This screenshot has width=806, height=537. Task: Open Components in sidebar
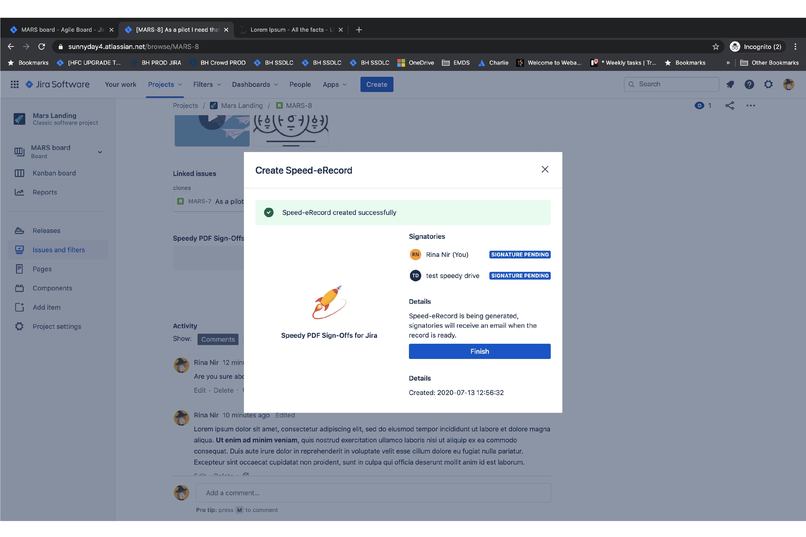52,288
